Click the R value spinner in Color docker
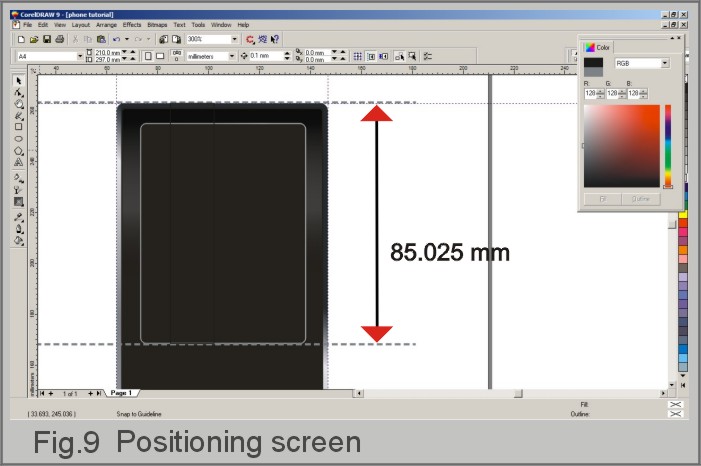This screenshot has width=701, height=466. coord(600,93)
